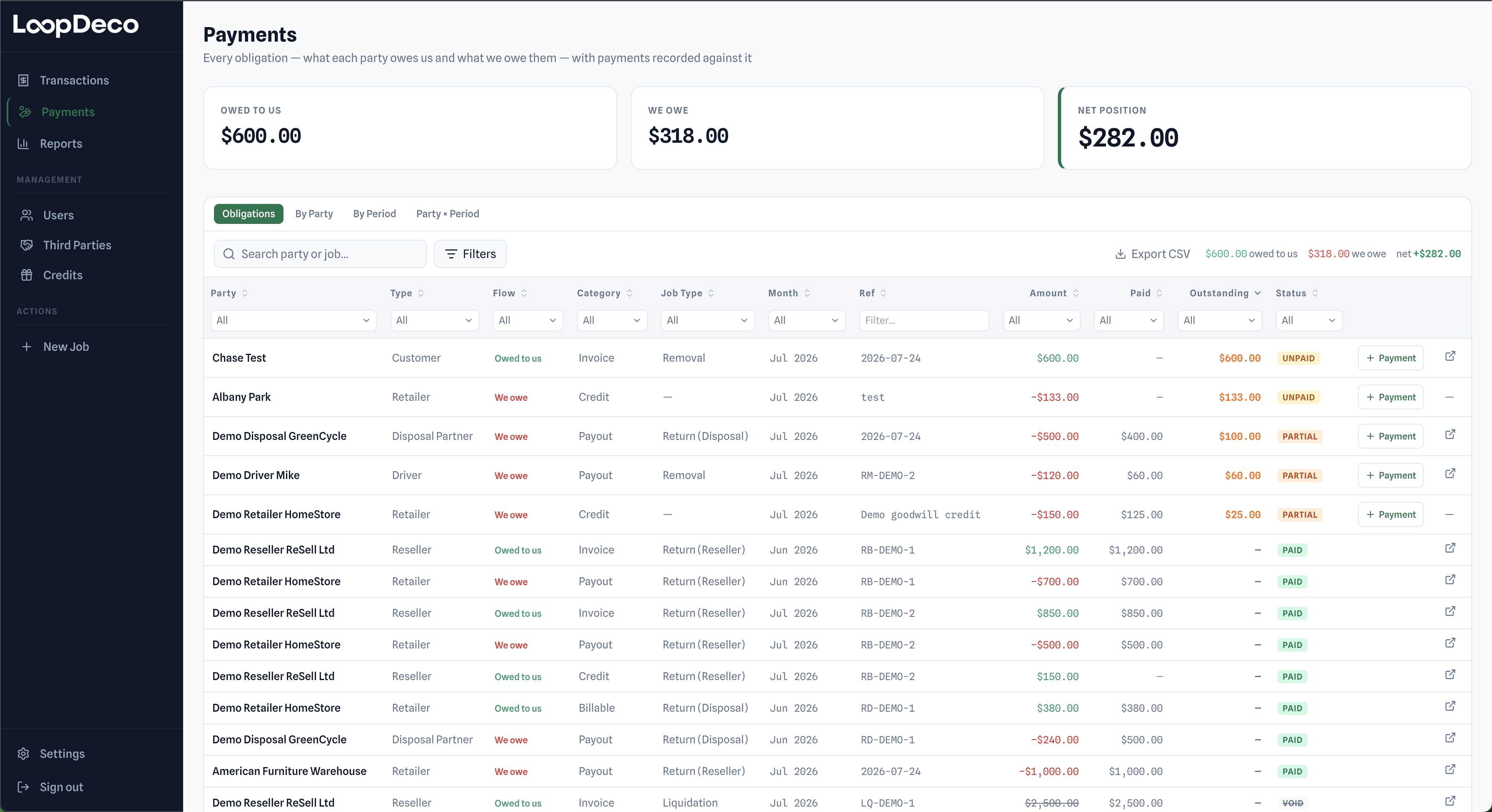The image size is (1492, 812).
Task: Sort by Amount column
Action: (x=1054, y=293)
